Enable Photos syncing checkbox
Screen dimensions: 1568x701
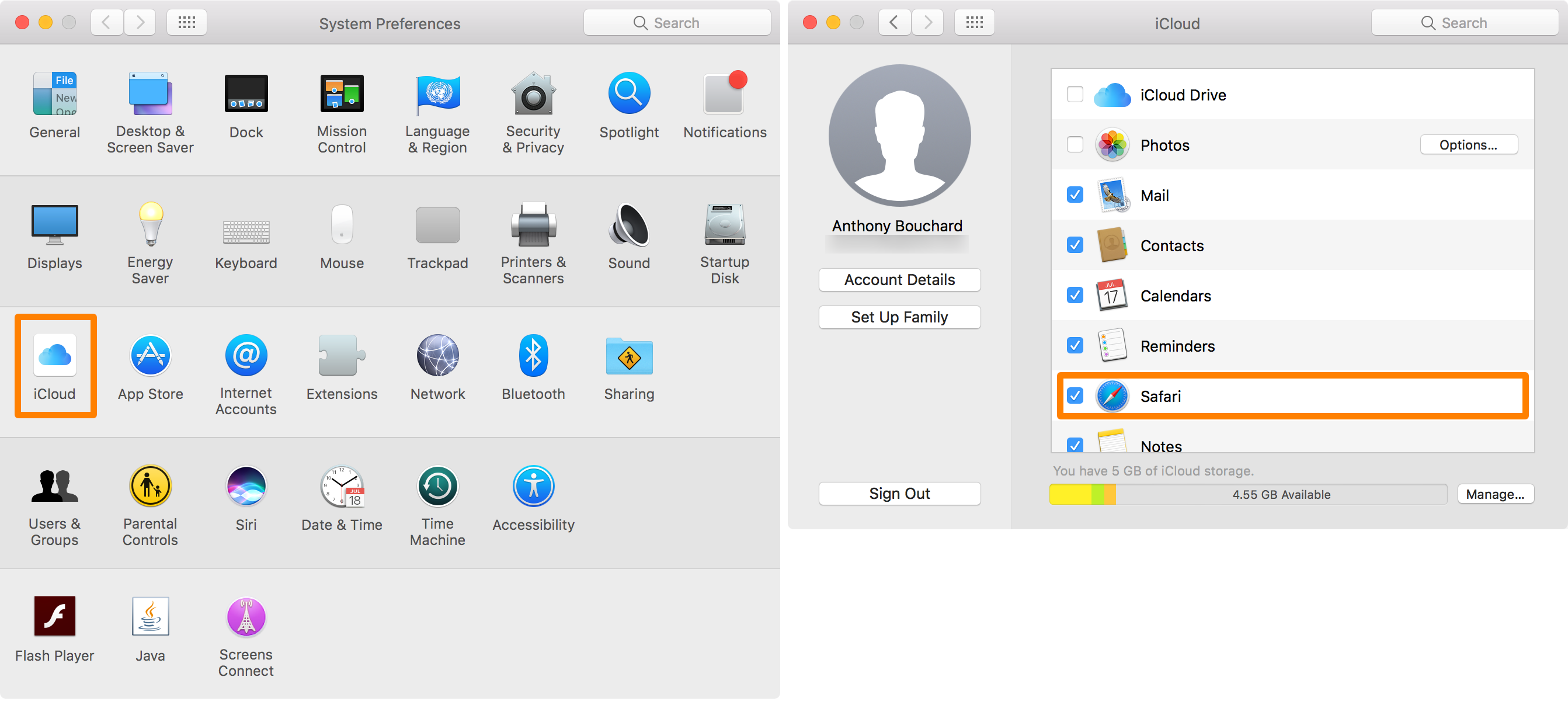click(x=1075, y=145)
